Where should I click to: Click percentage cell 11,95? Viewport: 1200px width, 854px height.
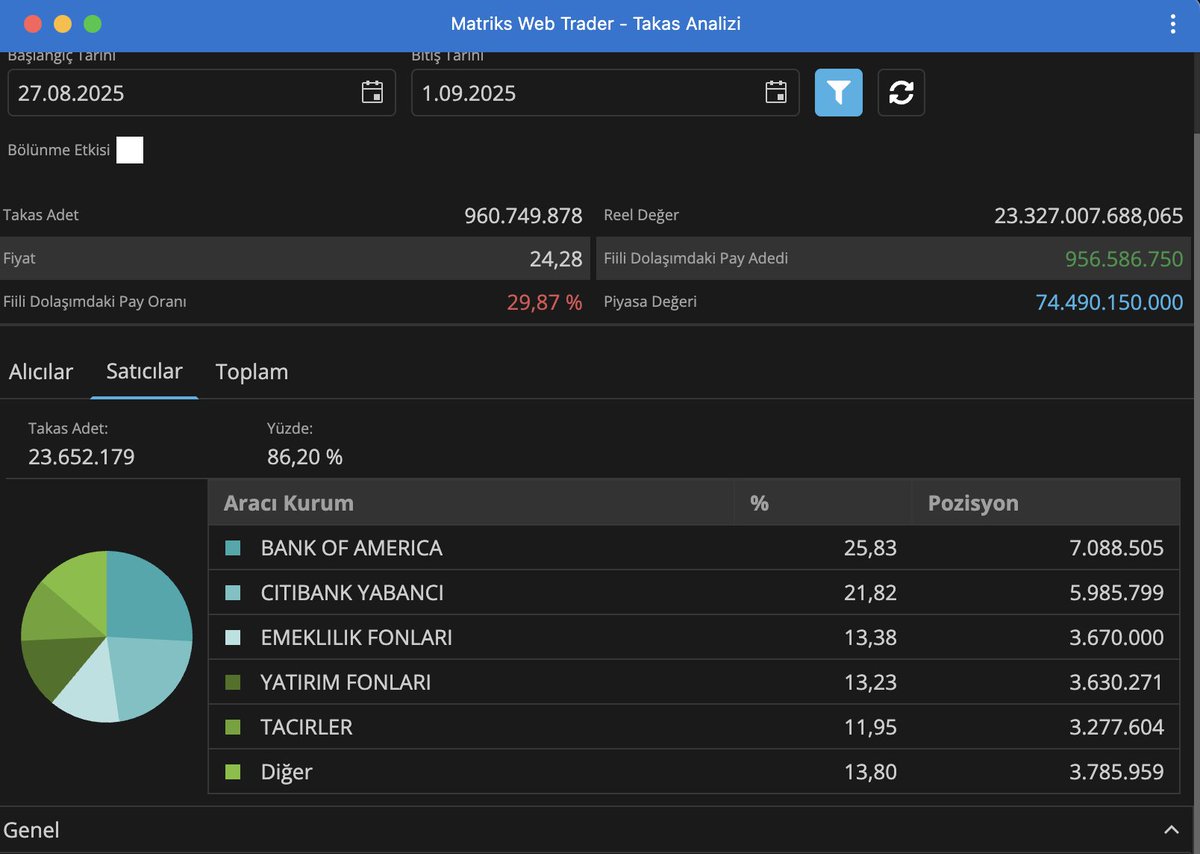tap(870, 727)
